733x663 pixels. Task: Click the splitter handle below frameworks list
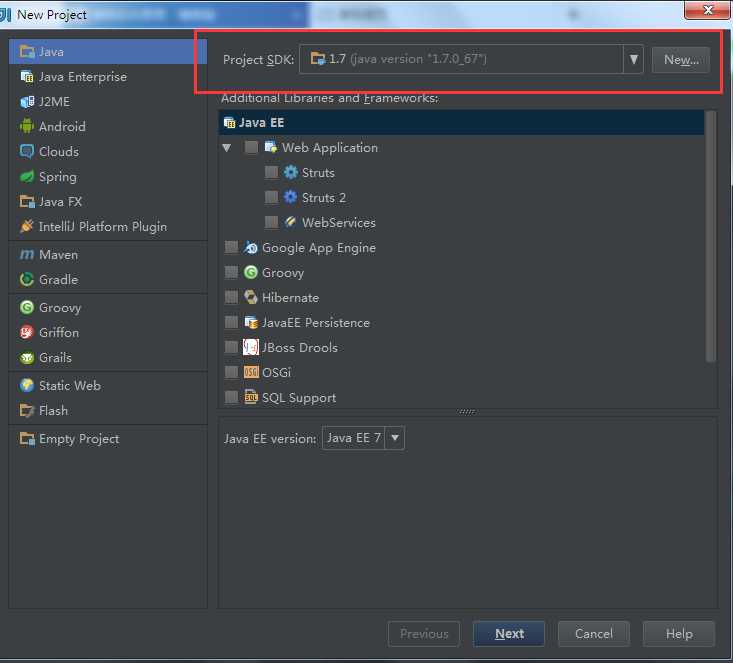pyautogui.click(x=467, y=412)
